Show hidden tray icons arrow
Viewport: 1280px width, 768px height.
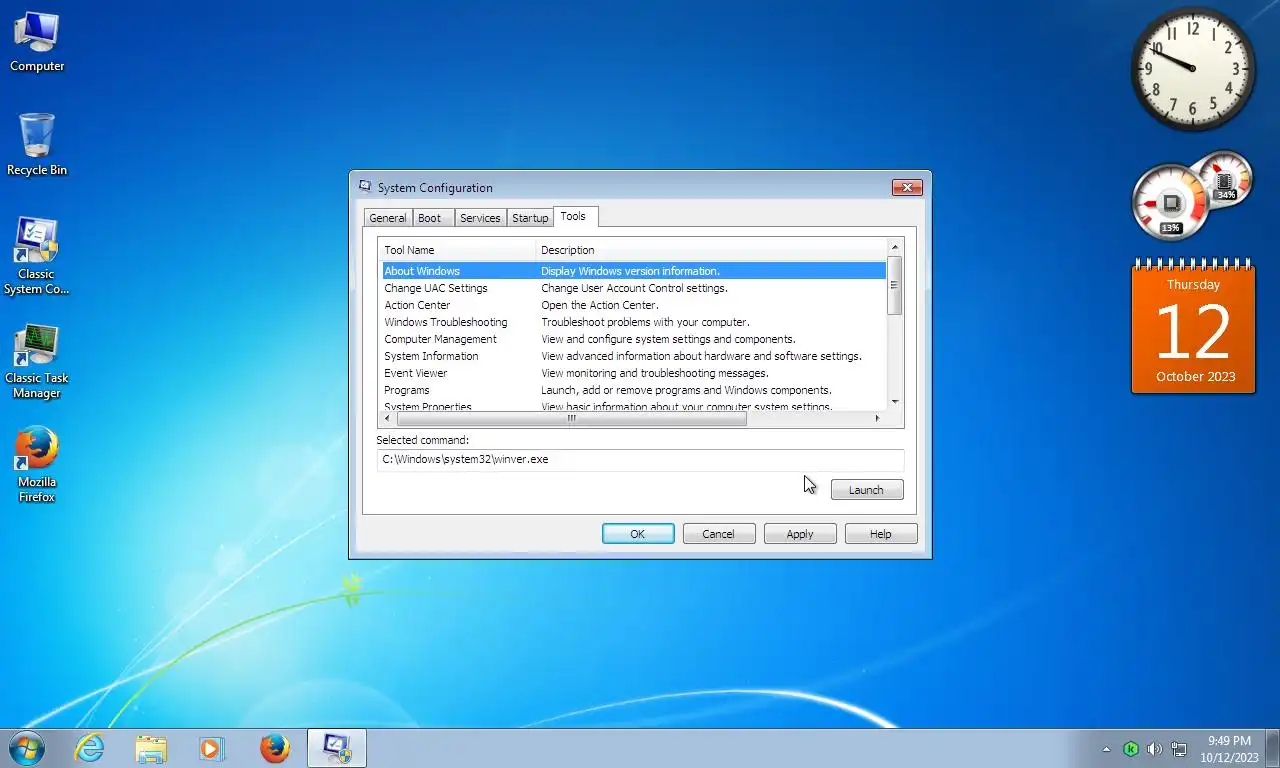[x=1106, y=749]
